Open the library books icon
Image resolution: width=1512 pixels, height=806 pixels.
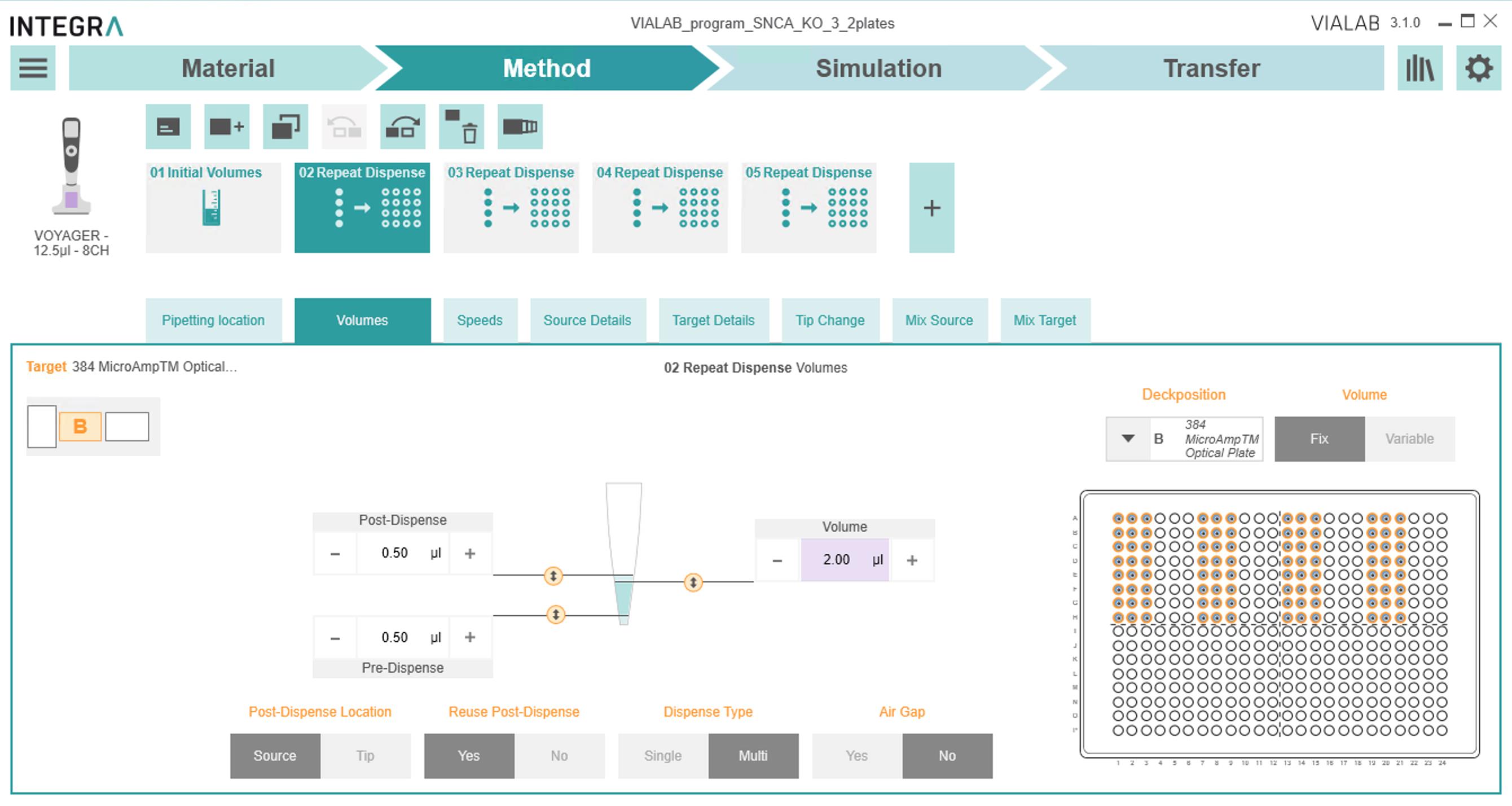pos(1420,68)
